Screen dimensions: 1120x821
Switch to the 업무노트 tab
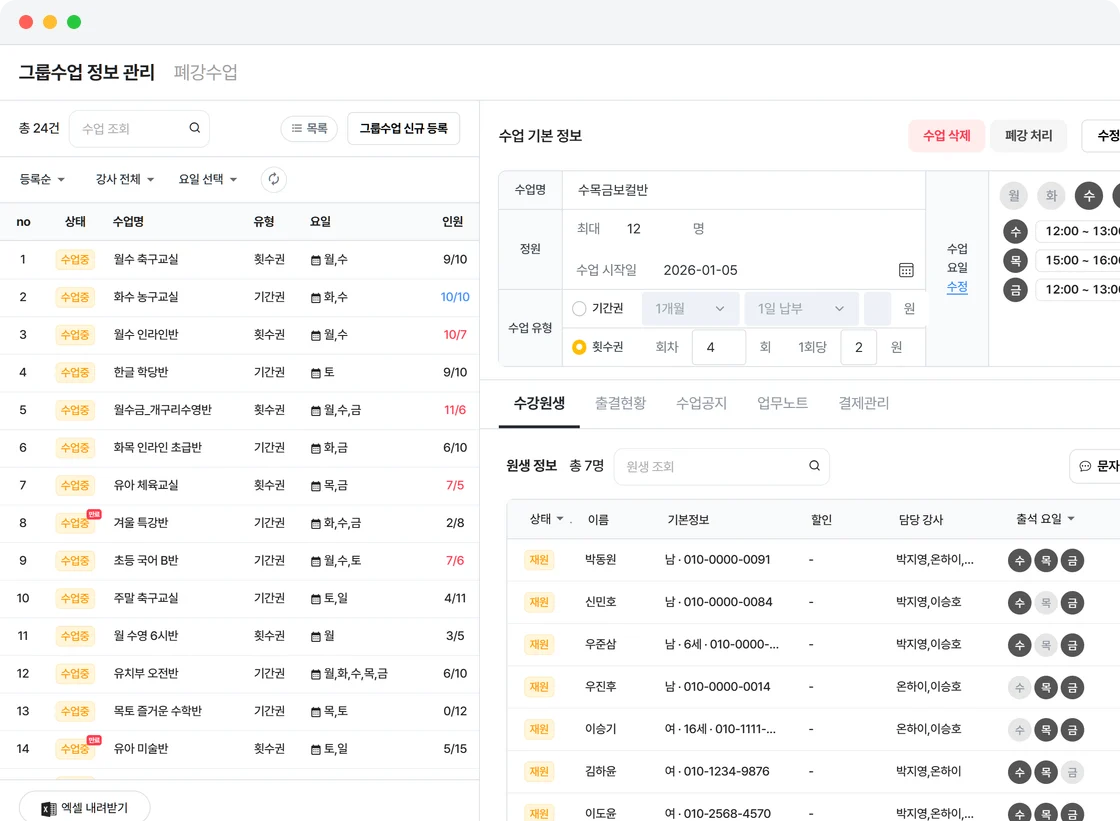(x=782, y=403)
